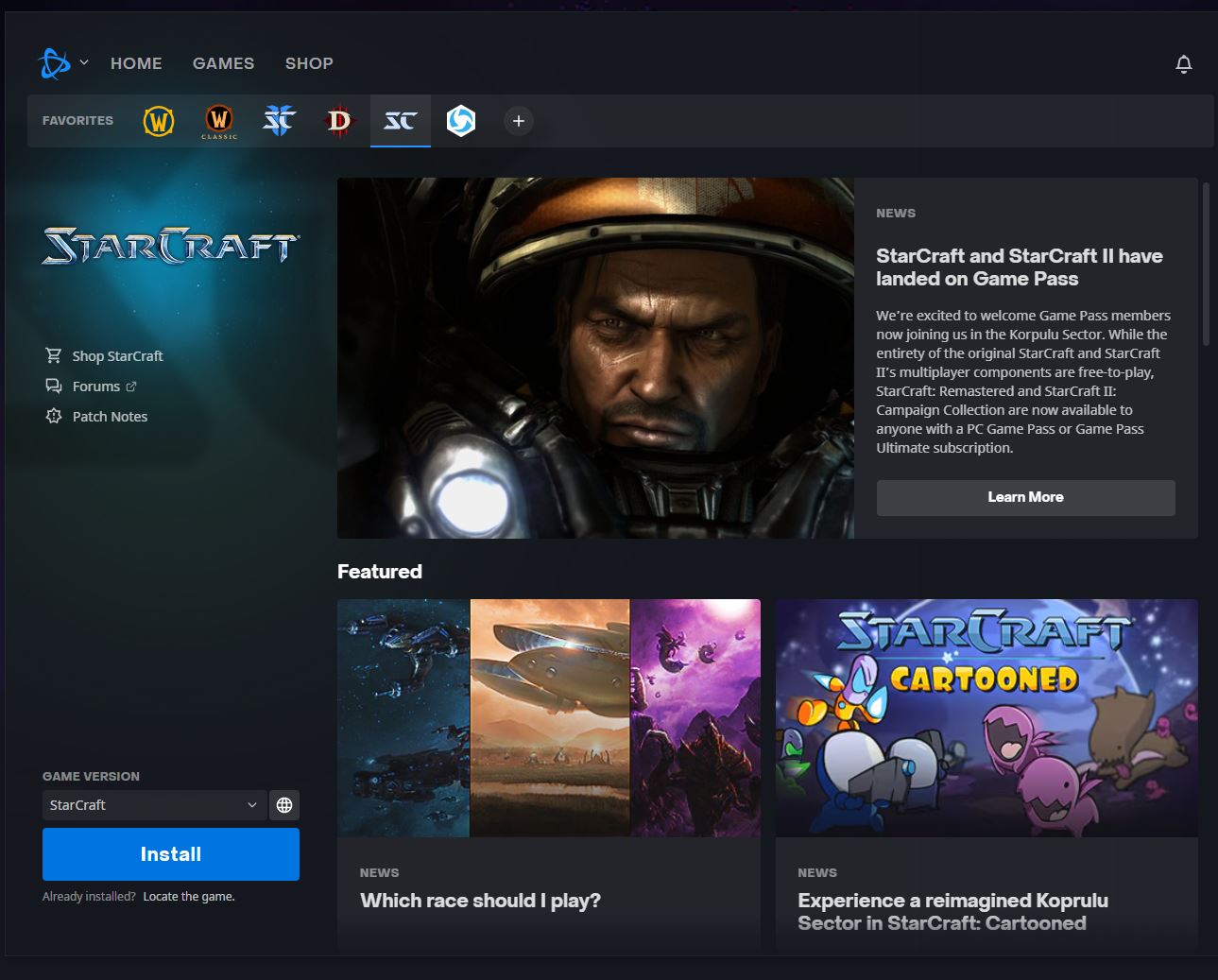Select StarCraft II favorite icon
This screenshot has width=1218, height=980.
pyautogui.click(x=279, y=121)
